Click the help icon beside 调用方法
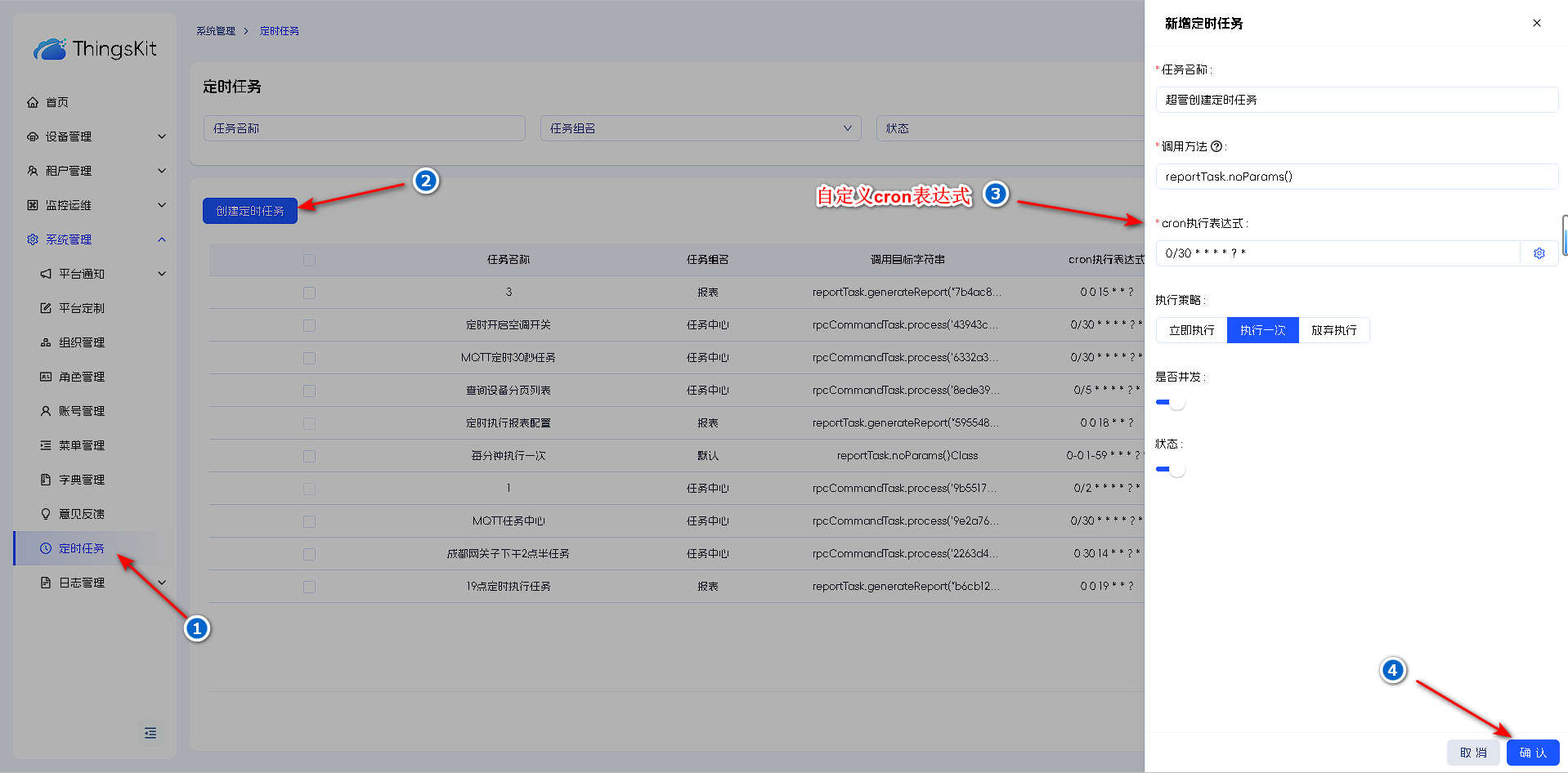Viewport: 1568px width, 773px height. click(1216, 146)
